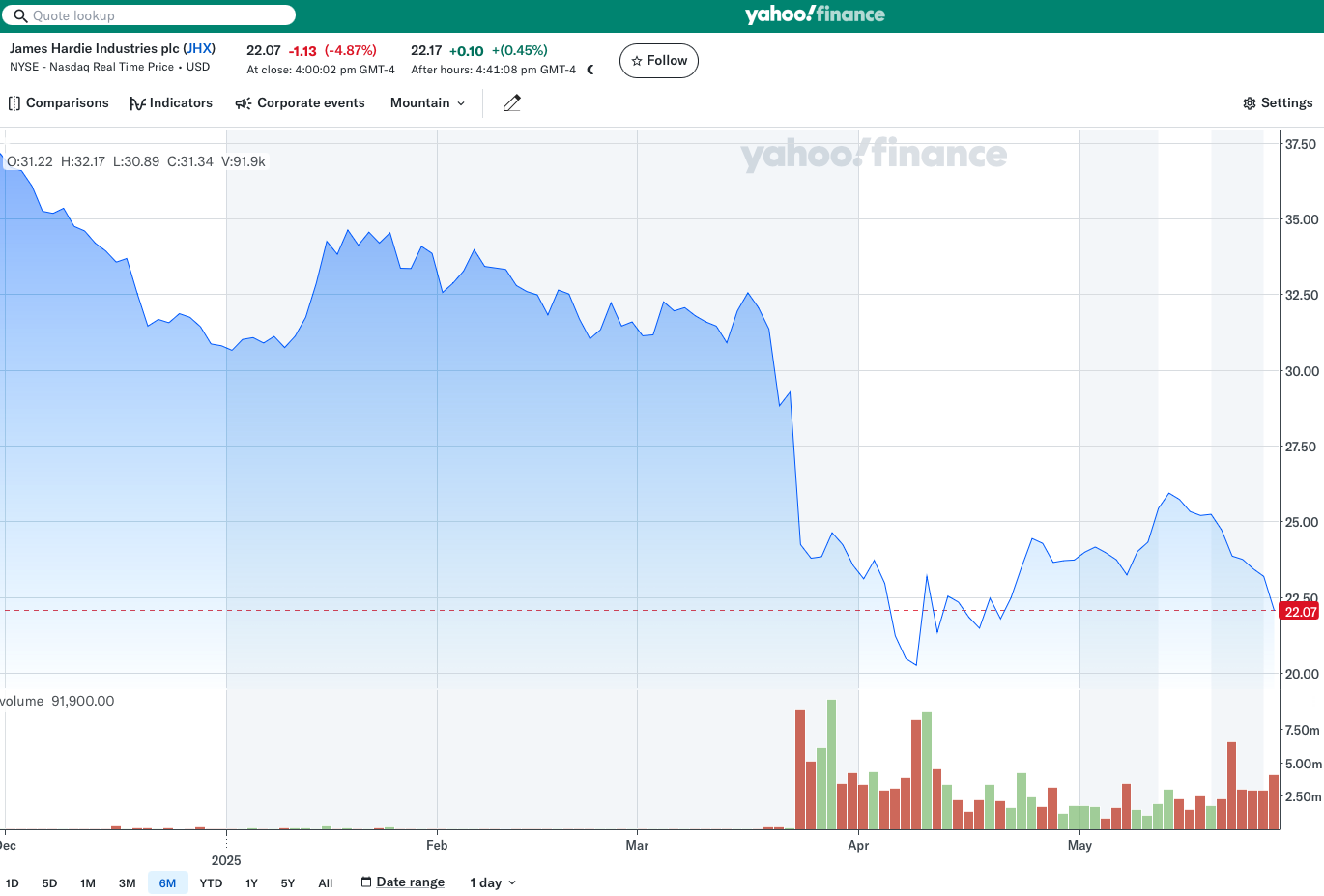This screenshot has width=1324, height=896.
Task: Click the After hours 22.17 price
Action: click(426, 51)
